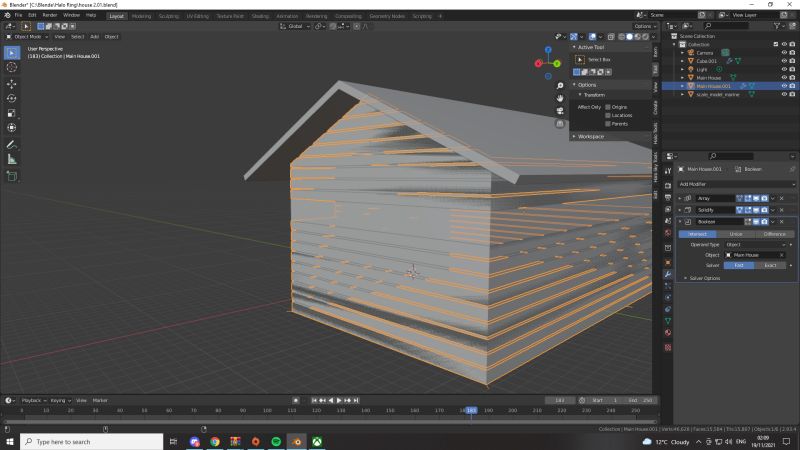Select the Move tool
Image resolution: width=800 pixels, height=450 pixels.
click(12, 84)
